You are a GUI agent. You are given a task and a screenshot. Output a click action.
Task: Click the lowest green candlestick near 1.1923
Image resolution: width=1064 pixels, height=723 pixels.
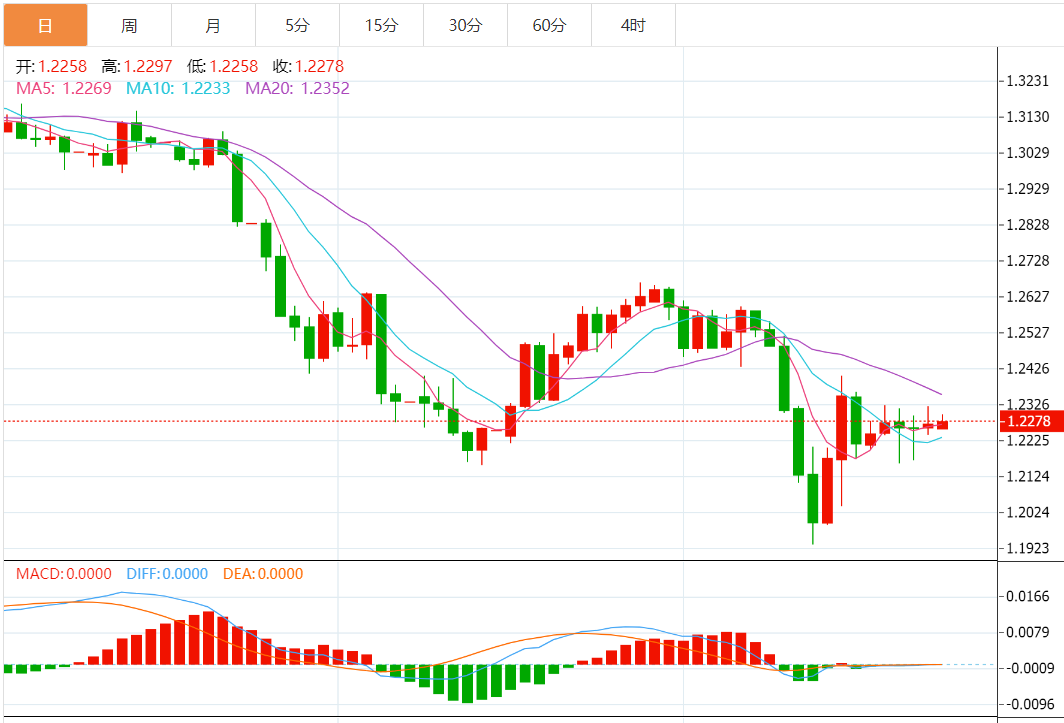(x=813, y=498)
